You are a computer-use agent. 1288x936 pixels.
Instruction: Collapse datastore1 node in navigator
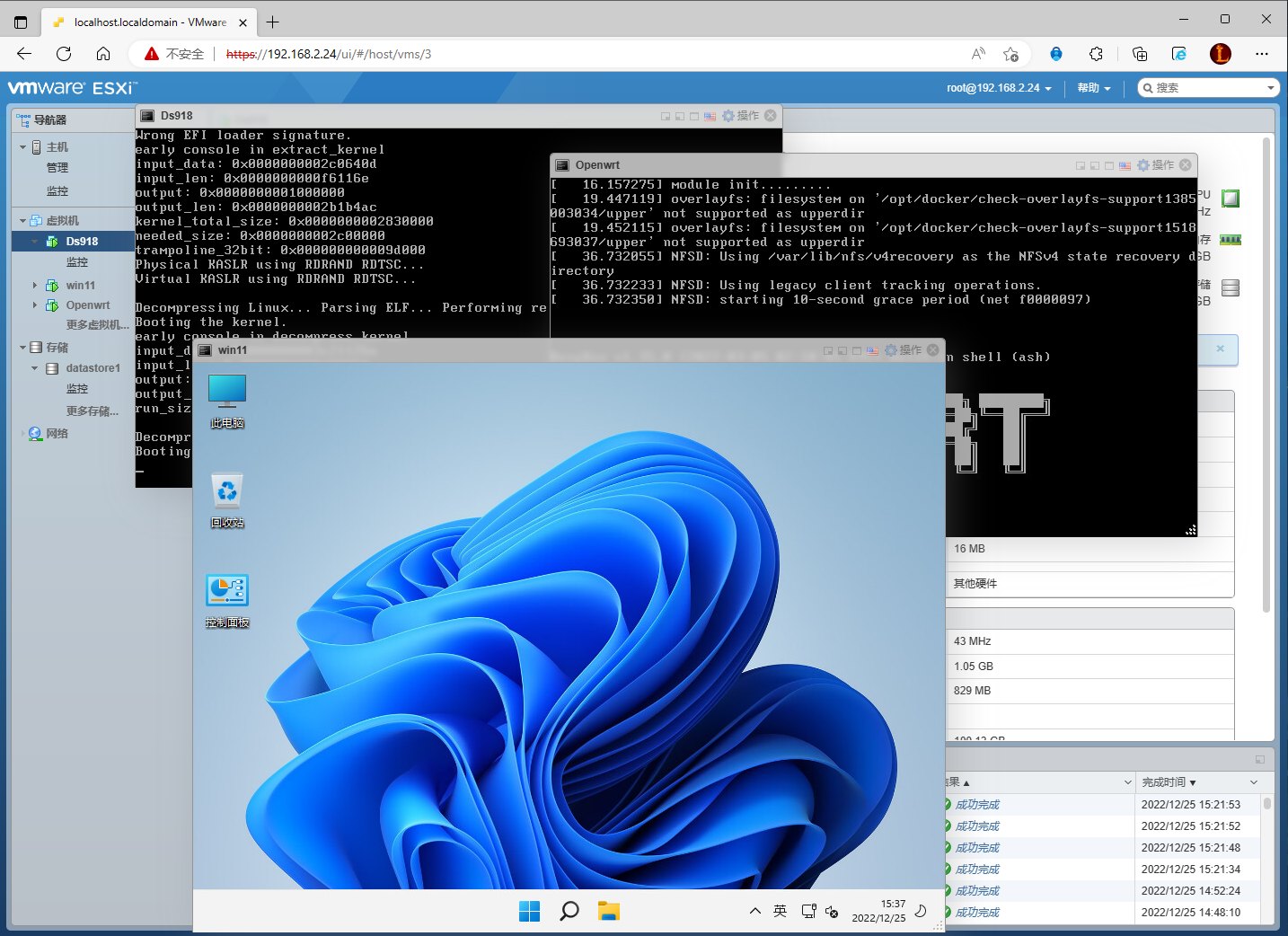tap(35, 368)
